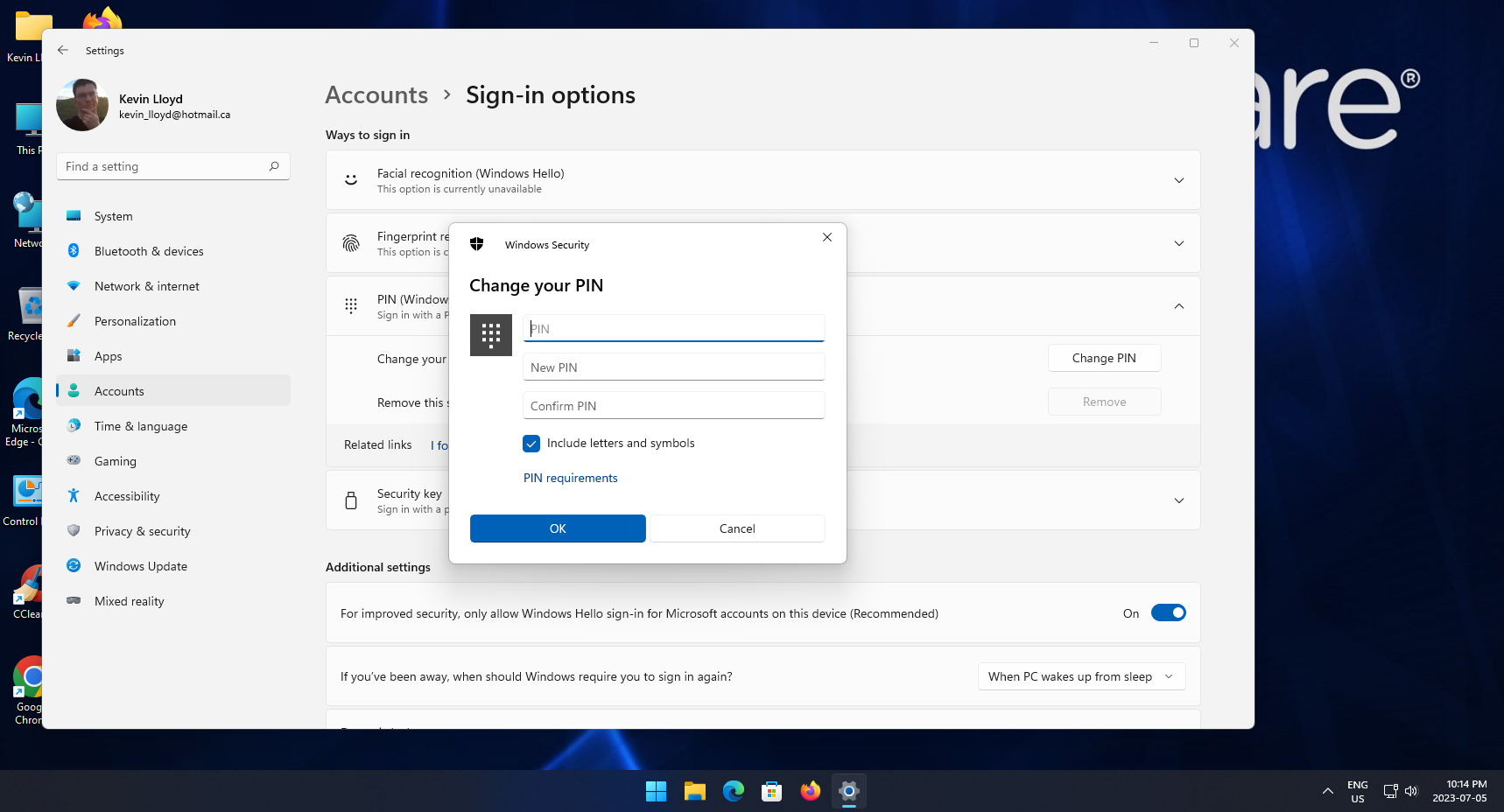Click the search magnifier in Find a setting

coord(274,165)
